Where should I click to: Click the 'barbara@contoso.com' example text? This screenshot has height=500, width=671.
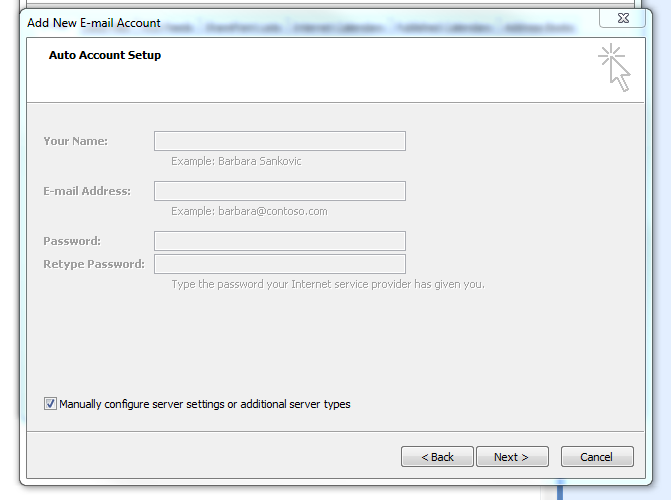[x=249, y=211]
